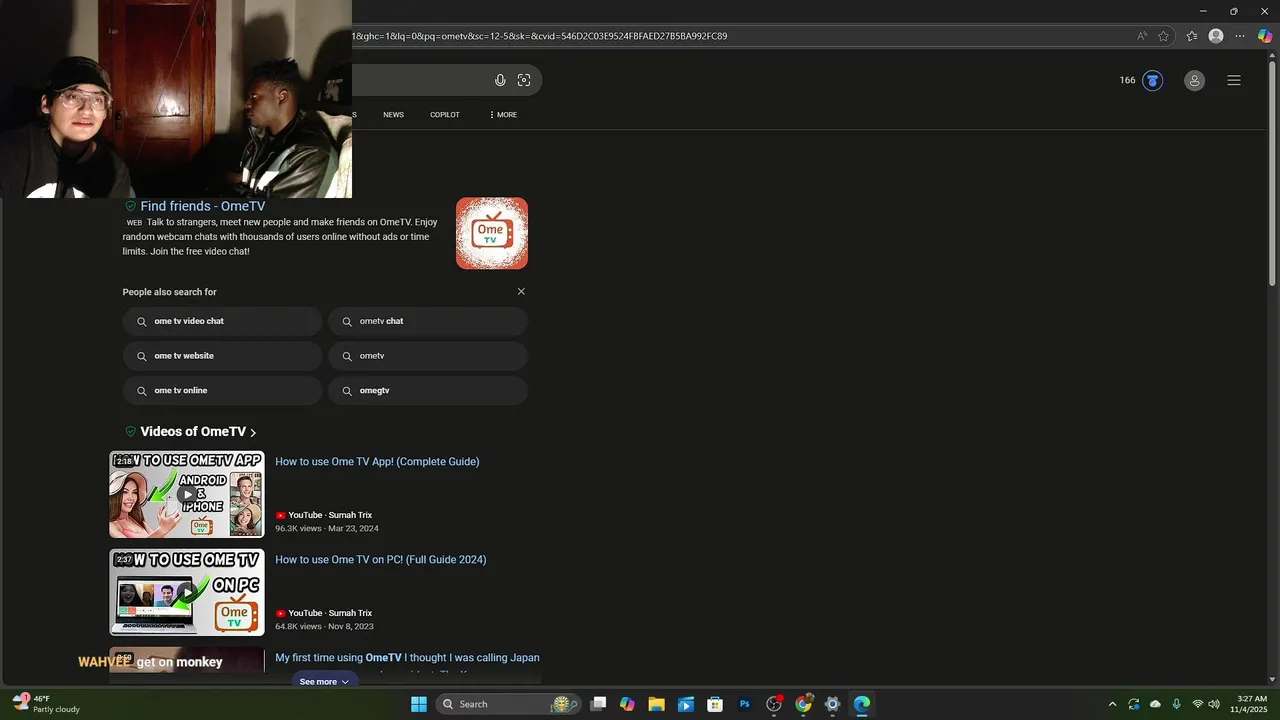
Task: Open the weather widget showing 46°F
Action: click(x=46, y=704)
